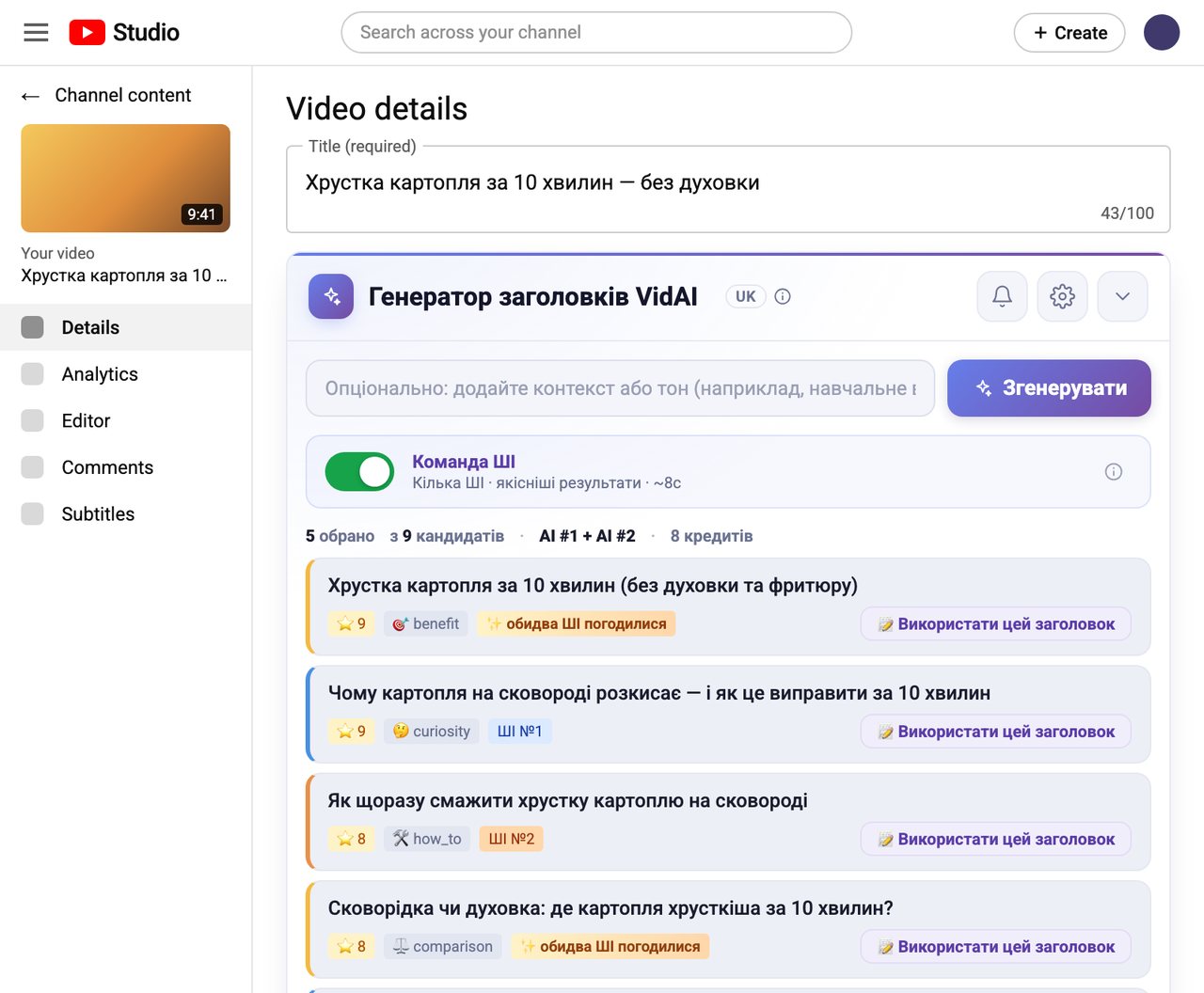Click the UK language badge
The image size is (1204, 993).
pyautogui.click(x=746, y=297)
